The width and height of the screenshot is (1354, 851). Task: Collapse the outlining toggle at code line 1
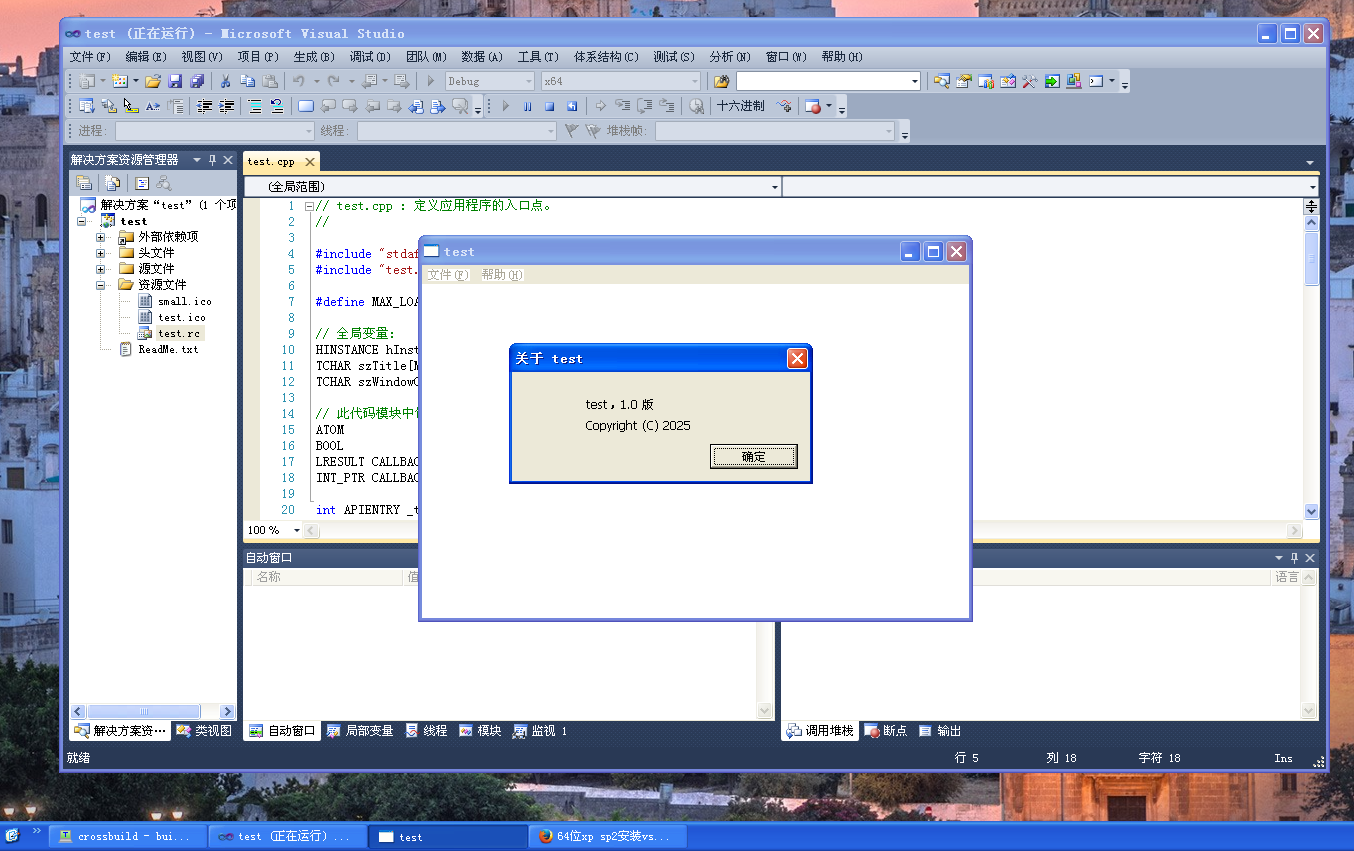(309, 206)
